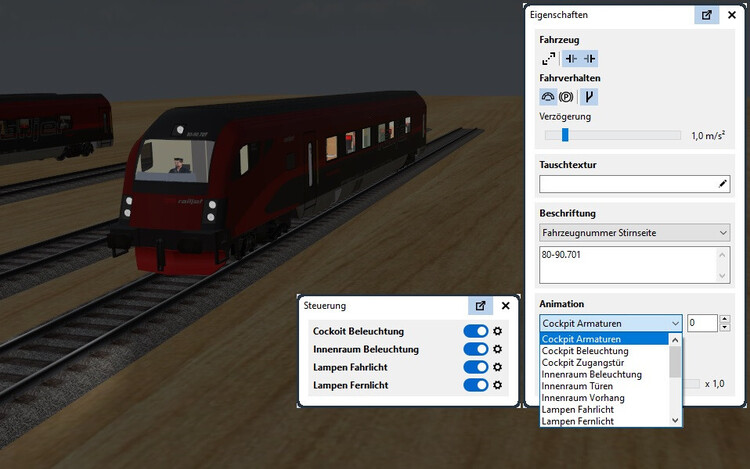Pick Innenraum Vorhang from animation list
Image resolution: width=750 pixels, height=469 pixels.
605,398
